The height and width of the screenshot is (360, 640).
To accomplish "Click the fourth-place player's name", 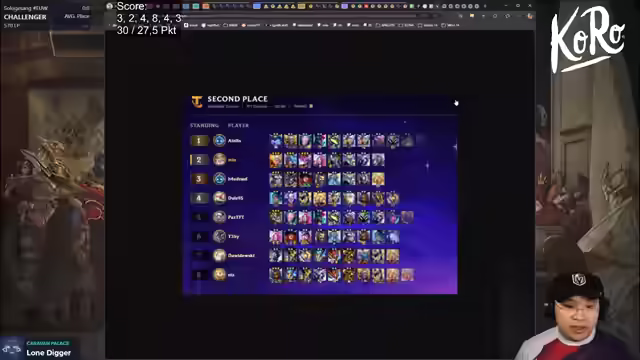I will click(236, 198).
